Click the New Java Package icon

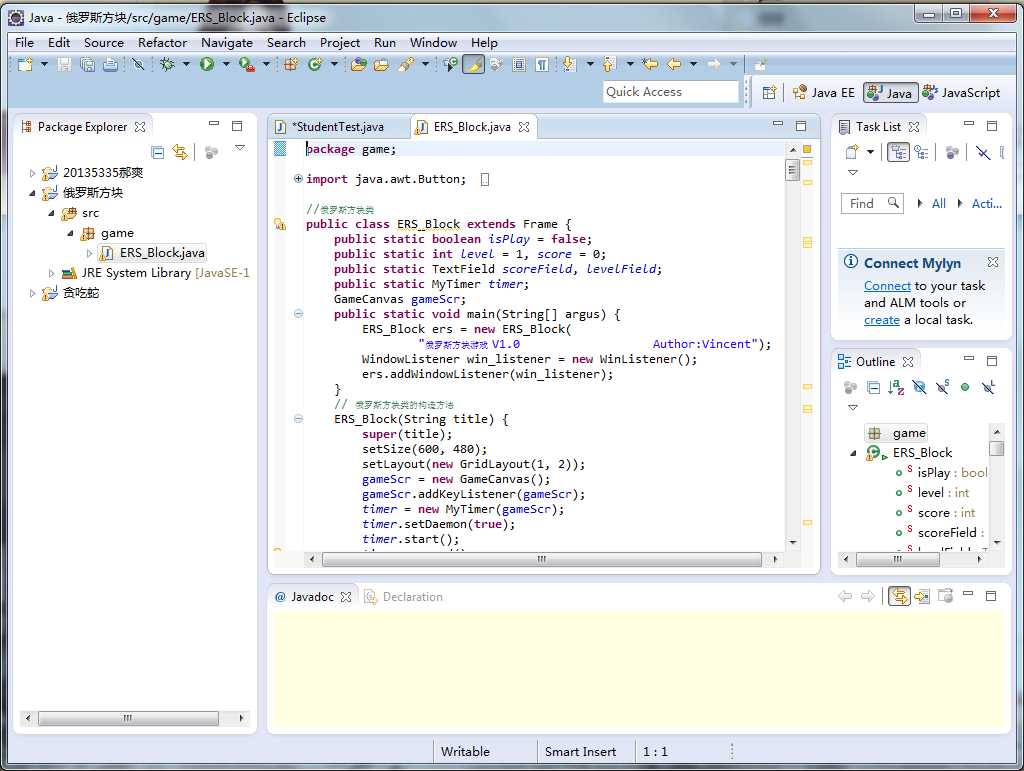tap(291, 64)
